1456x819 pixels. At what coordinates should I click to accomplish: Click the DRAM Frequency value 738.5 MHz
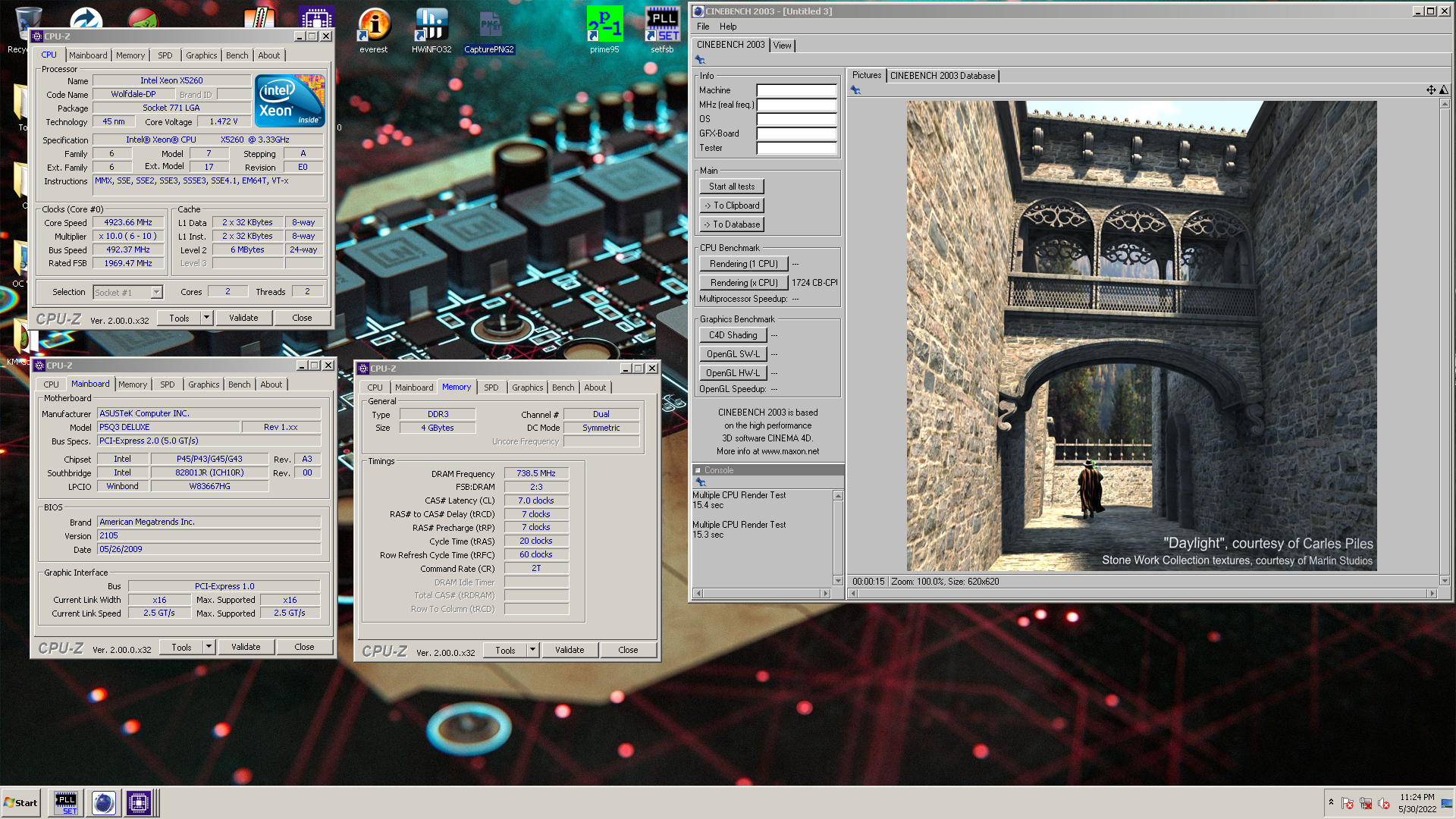(x=536, y=473)
